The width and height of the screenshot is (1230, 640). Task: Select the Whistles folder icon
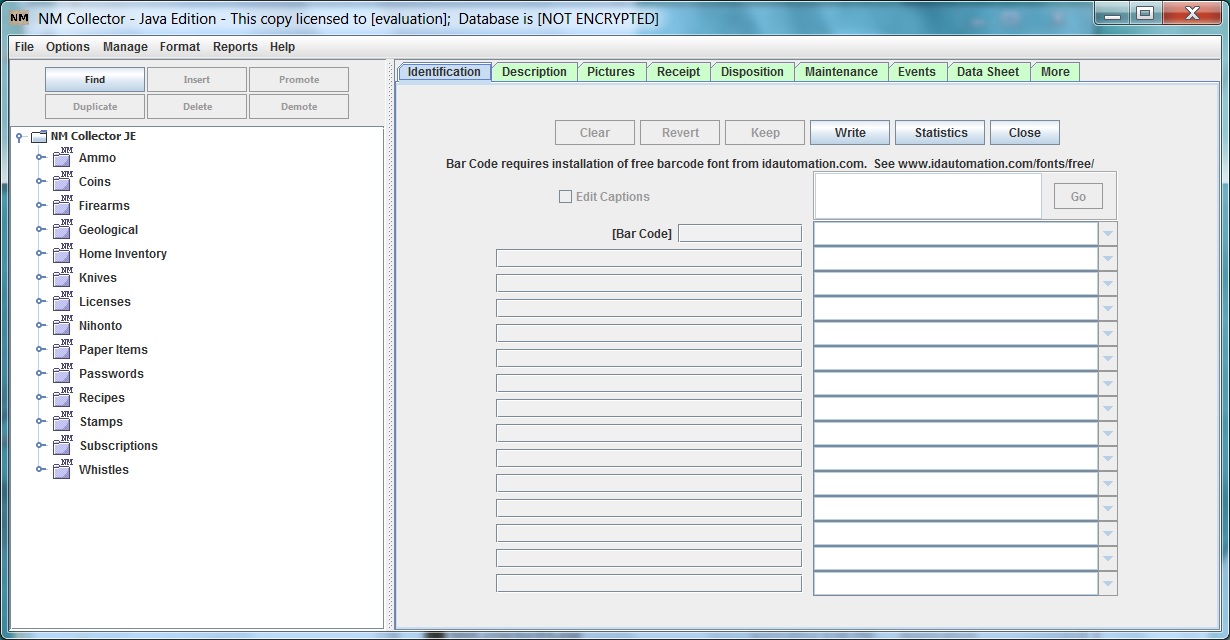point(60,469)
